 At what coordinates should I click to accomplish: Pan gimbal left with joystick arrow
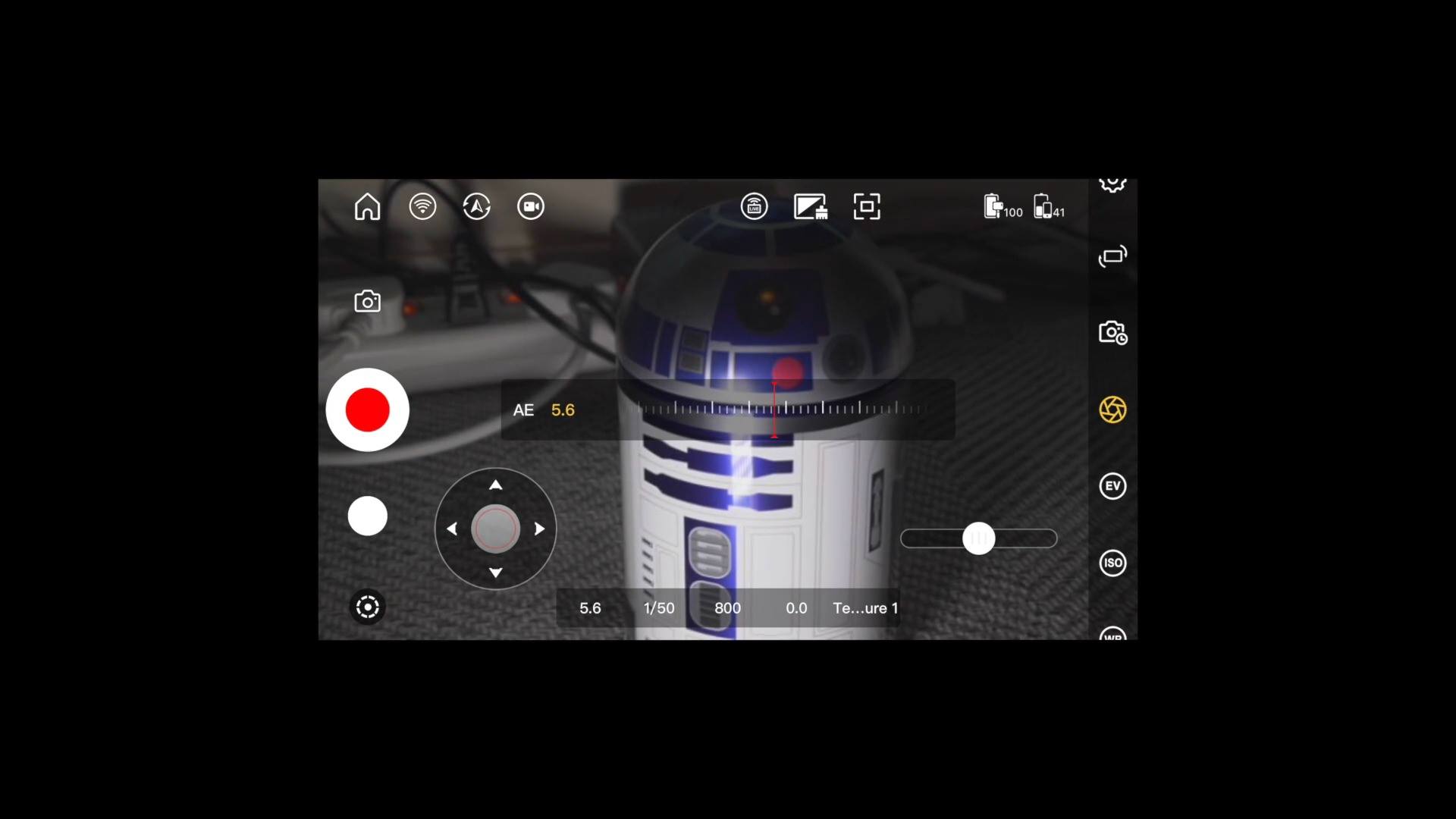[x=452, y=529]
